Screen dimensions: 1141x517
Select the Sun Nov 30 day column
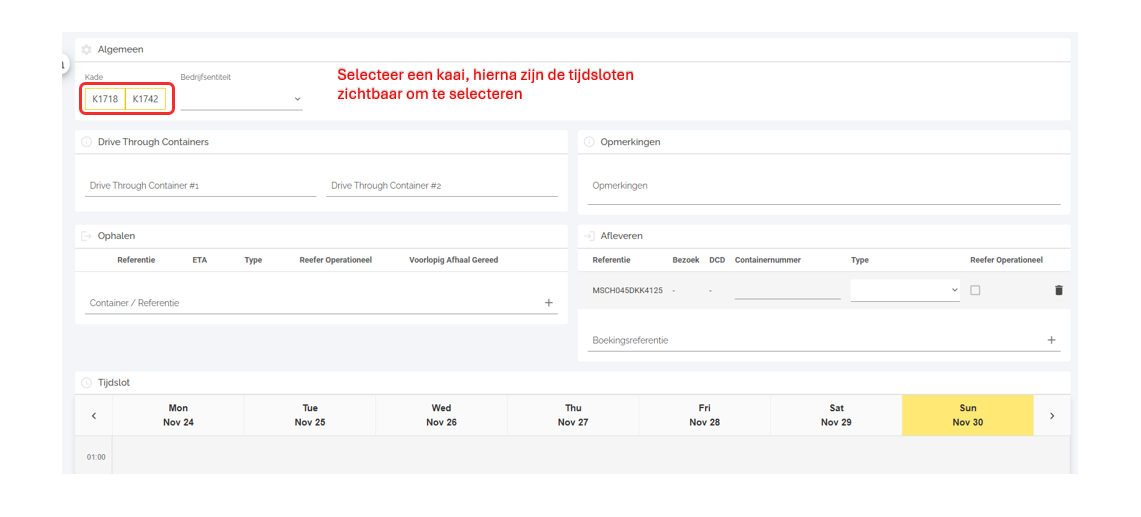tap(967, 415)
